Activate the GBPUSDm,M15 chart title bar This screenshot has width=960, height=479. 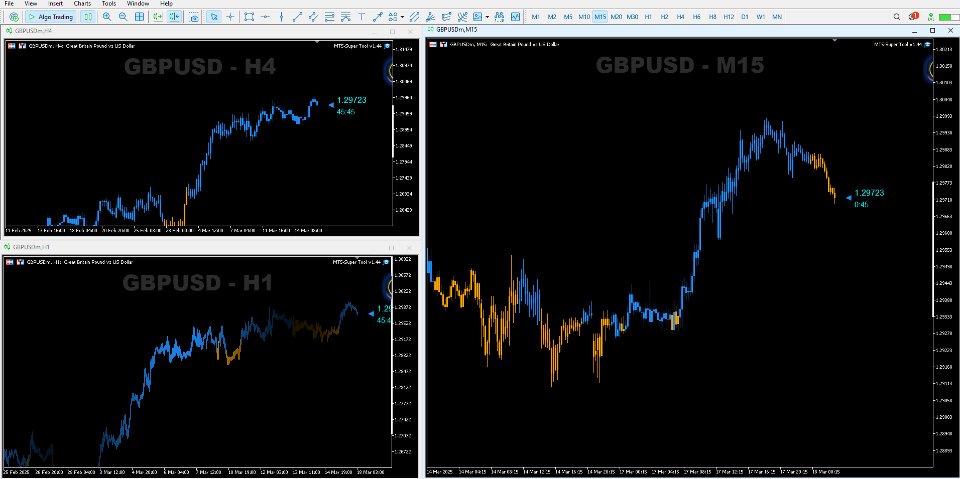point(691,29)
